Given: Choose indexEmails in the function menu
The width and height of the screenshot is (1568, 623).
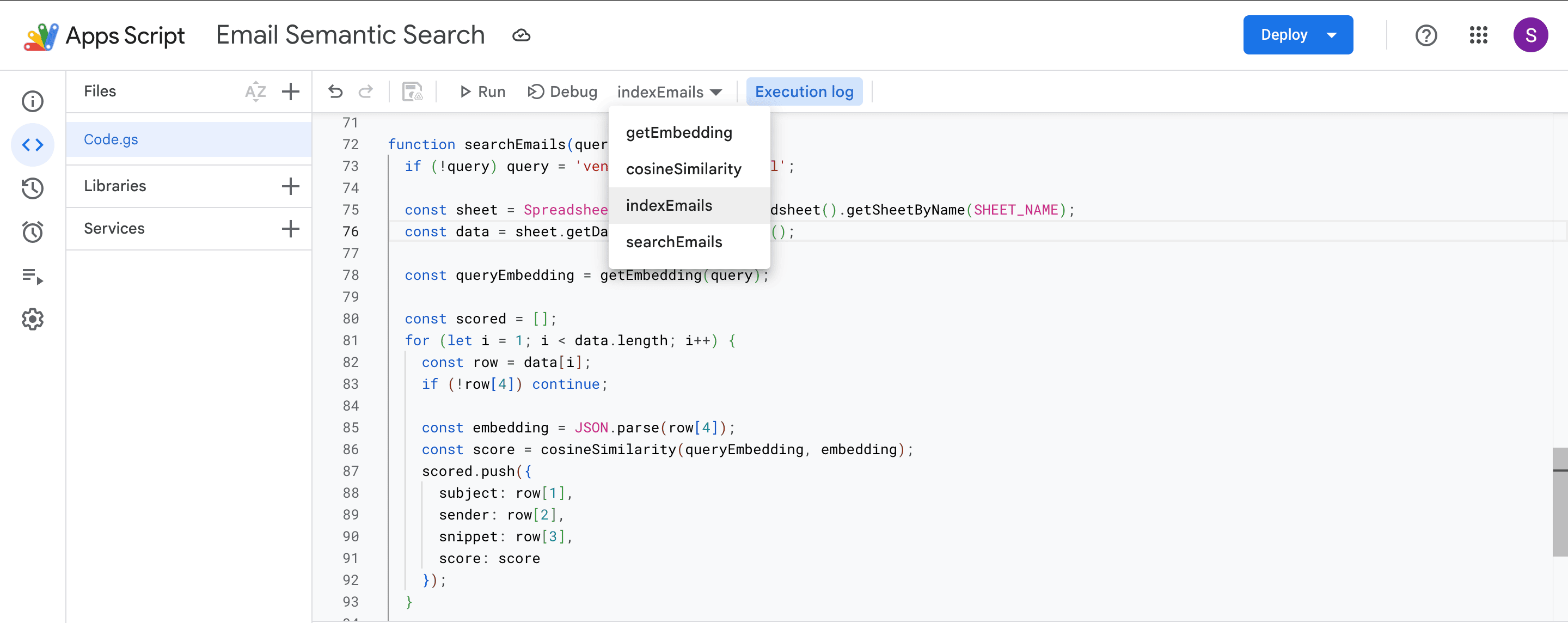Looking at the screenshot, I should 689,205.
